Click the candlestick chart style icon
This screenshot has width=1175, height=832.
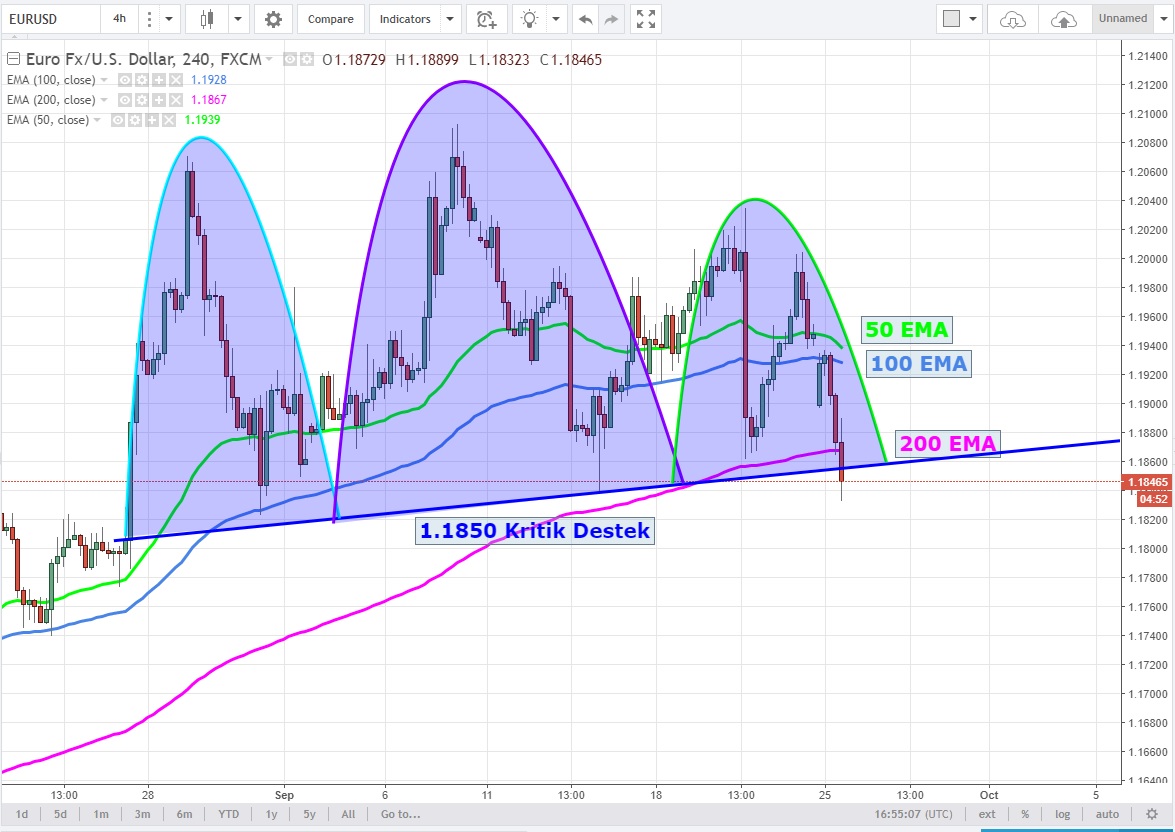(x=208, y=19)
